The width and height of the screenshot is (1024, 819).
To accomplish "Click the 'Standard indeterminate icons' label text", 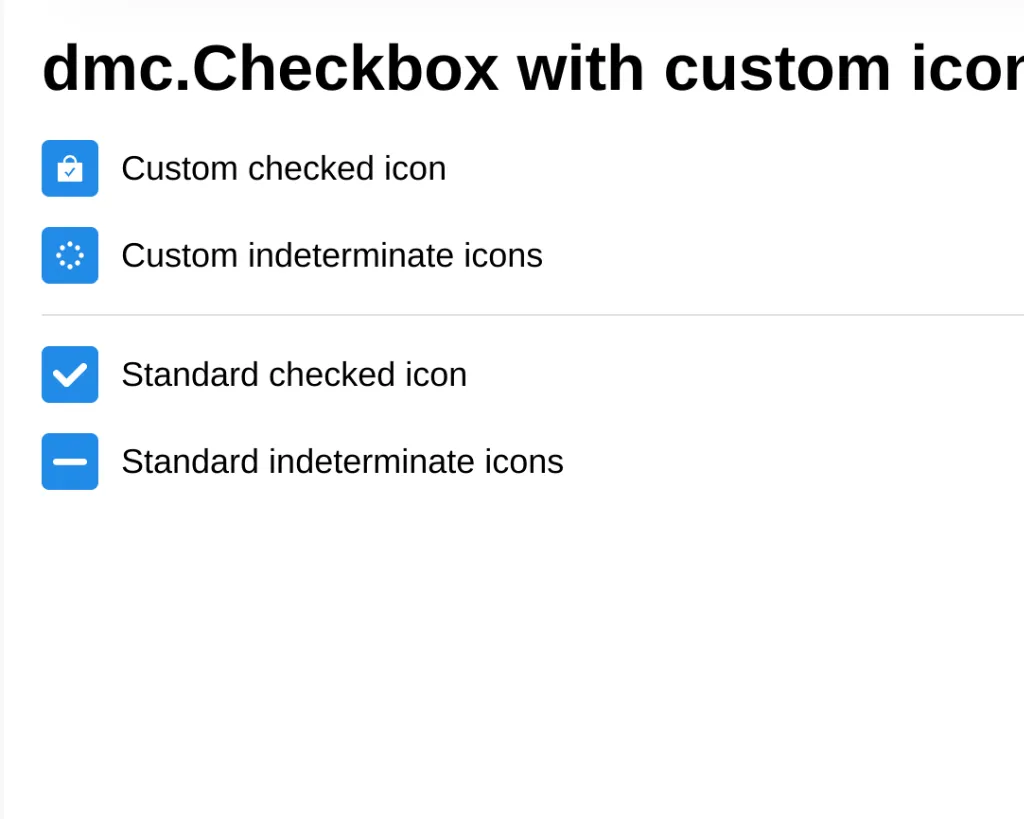I will point(342,462).
